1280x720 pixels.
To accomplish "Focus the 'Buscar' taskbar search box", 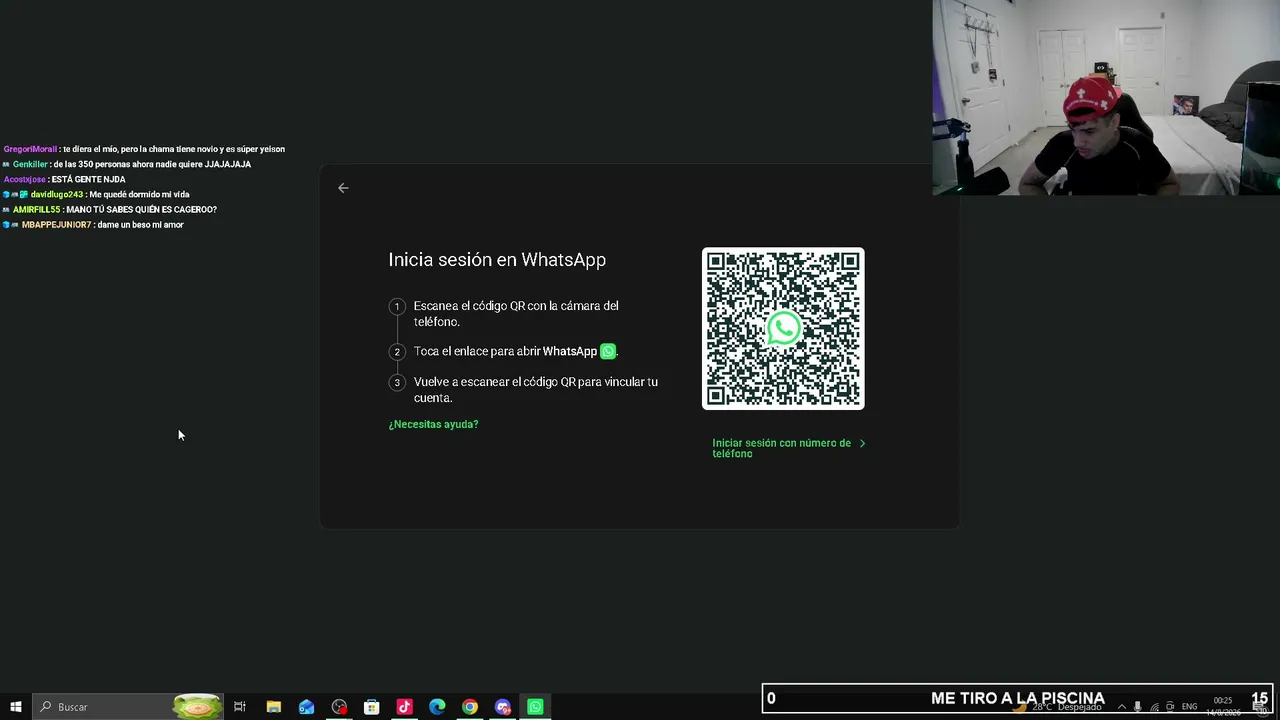I will click(x=128, y=707).
